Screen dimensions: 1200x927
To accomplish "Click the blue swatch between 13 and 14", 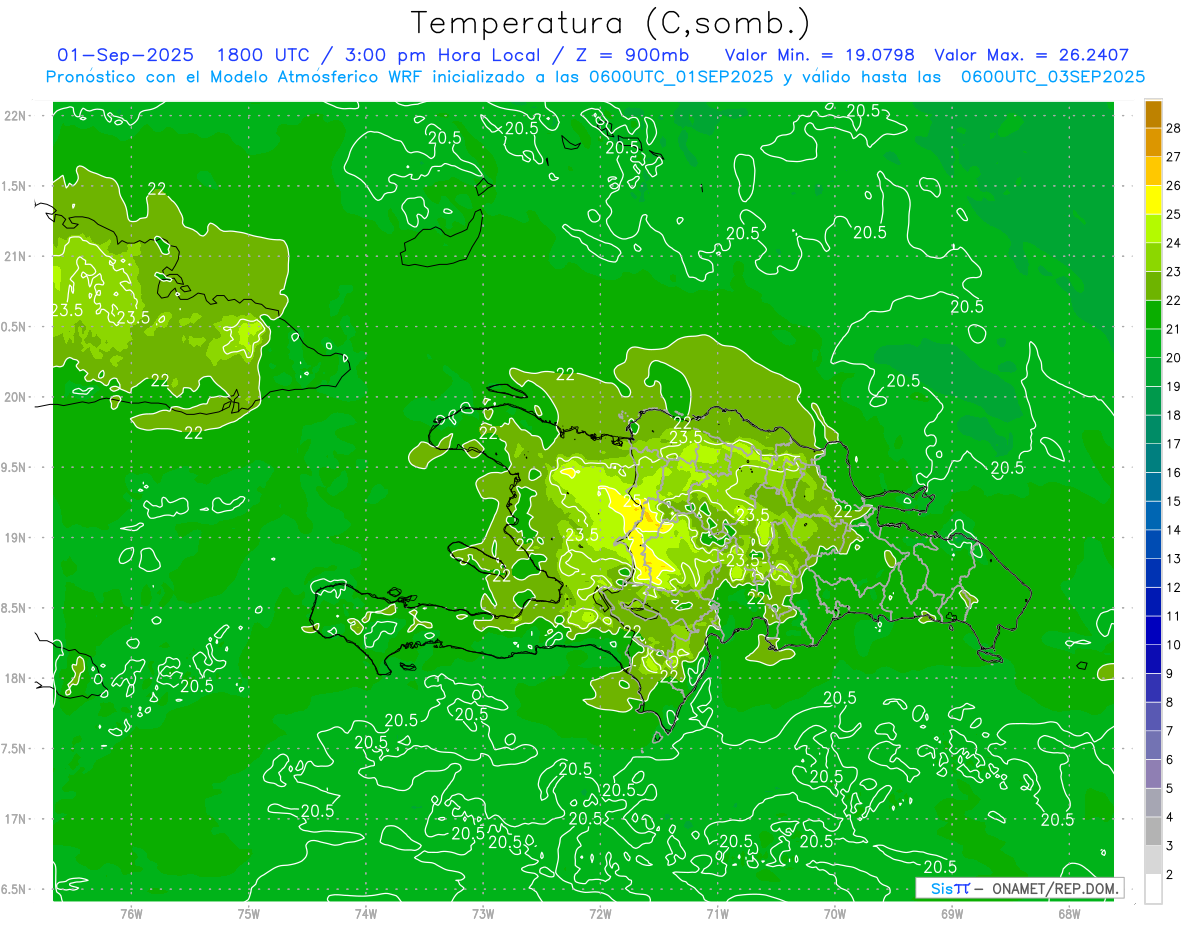I will tap(1153, 545).
